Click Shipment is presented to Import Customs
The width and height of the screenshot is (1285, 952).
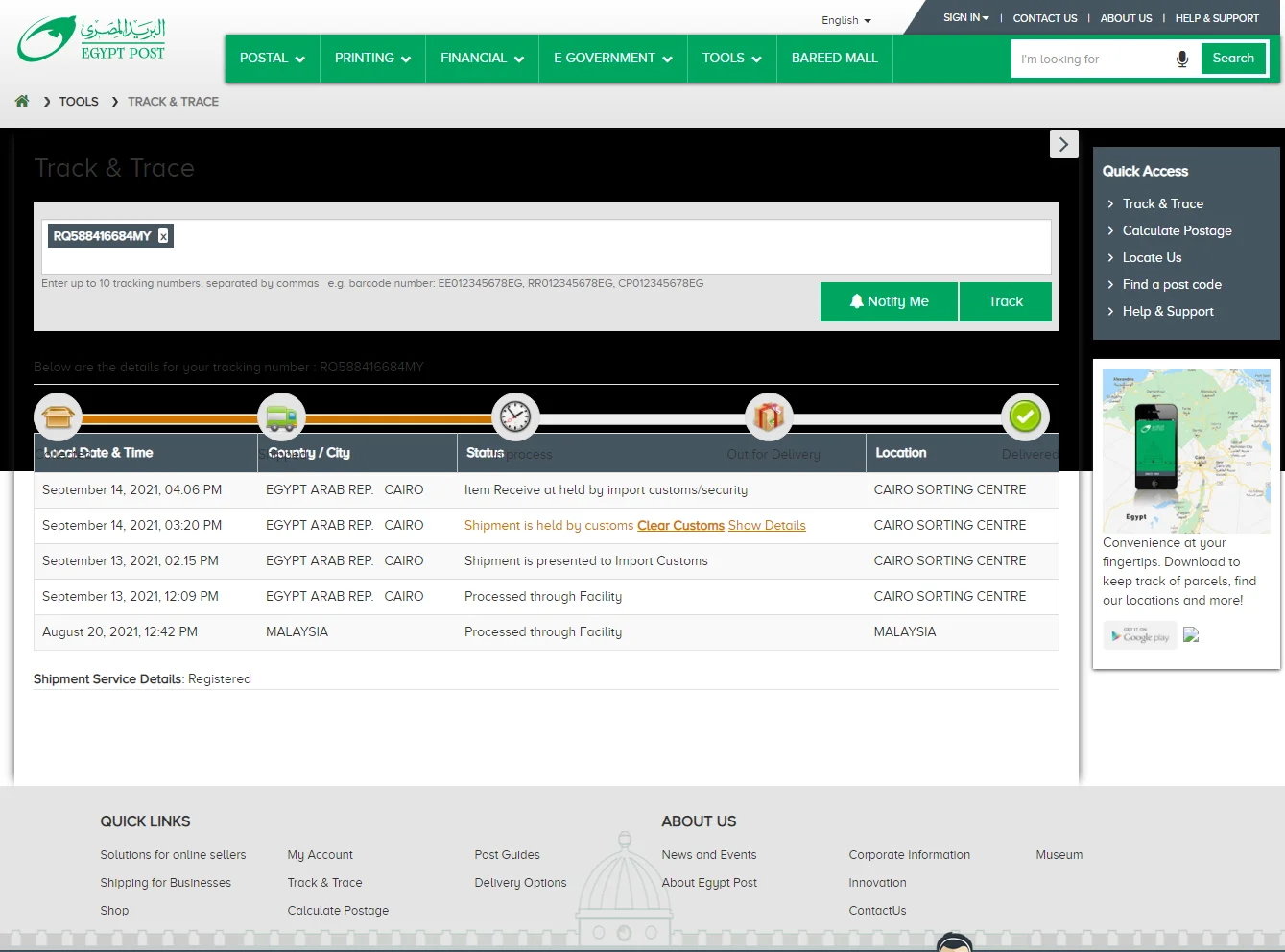[586, 561]
